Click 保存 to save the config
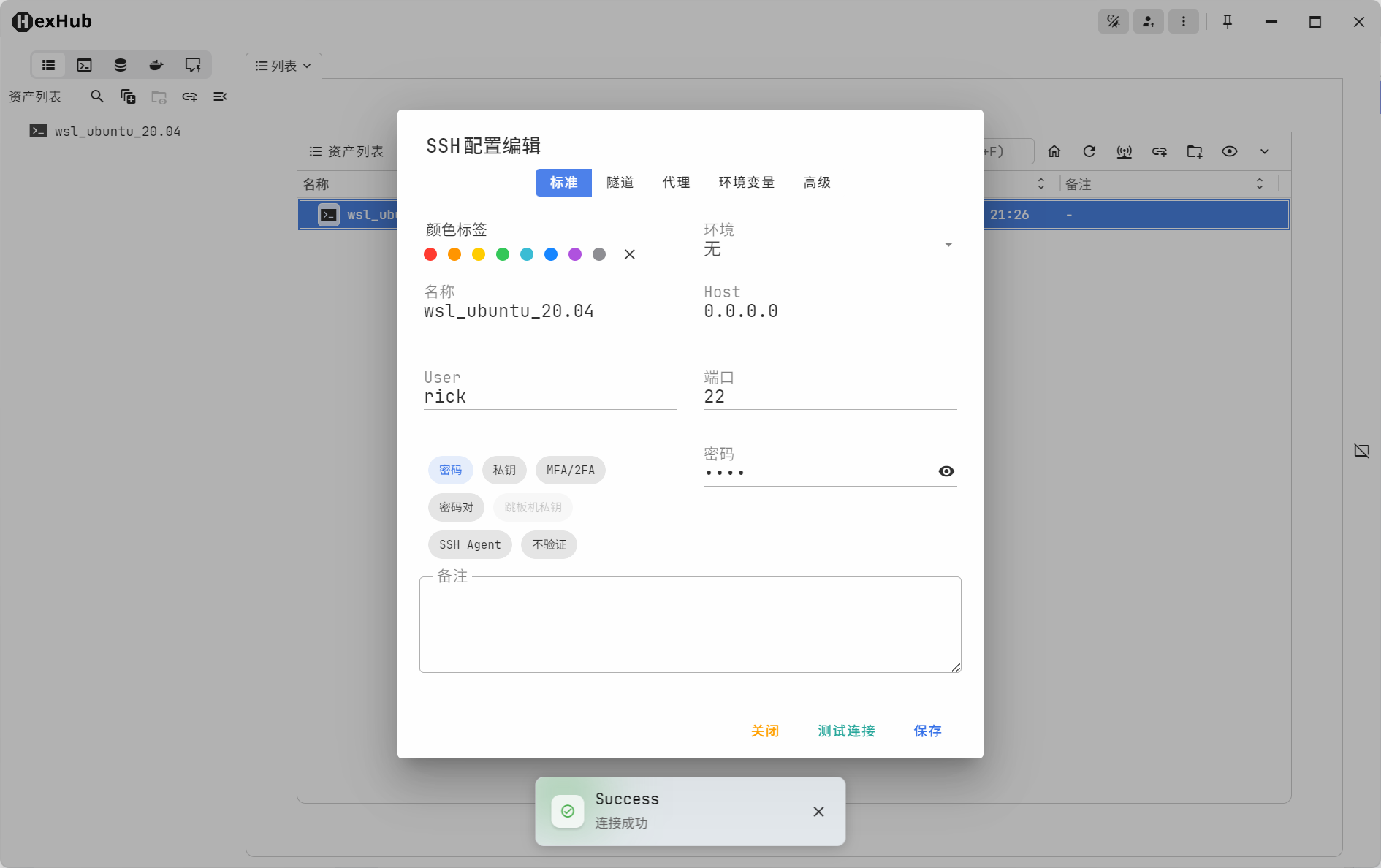This screenshot has height=868, width=1381. point(927,731)
